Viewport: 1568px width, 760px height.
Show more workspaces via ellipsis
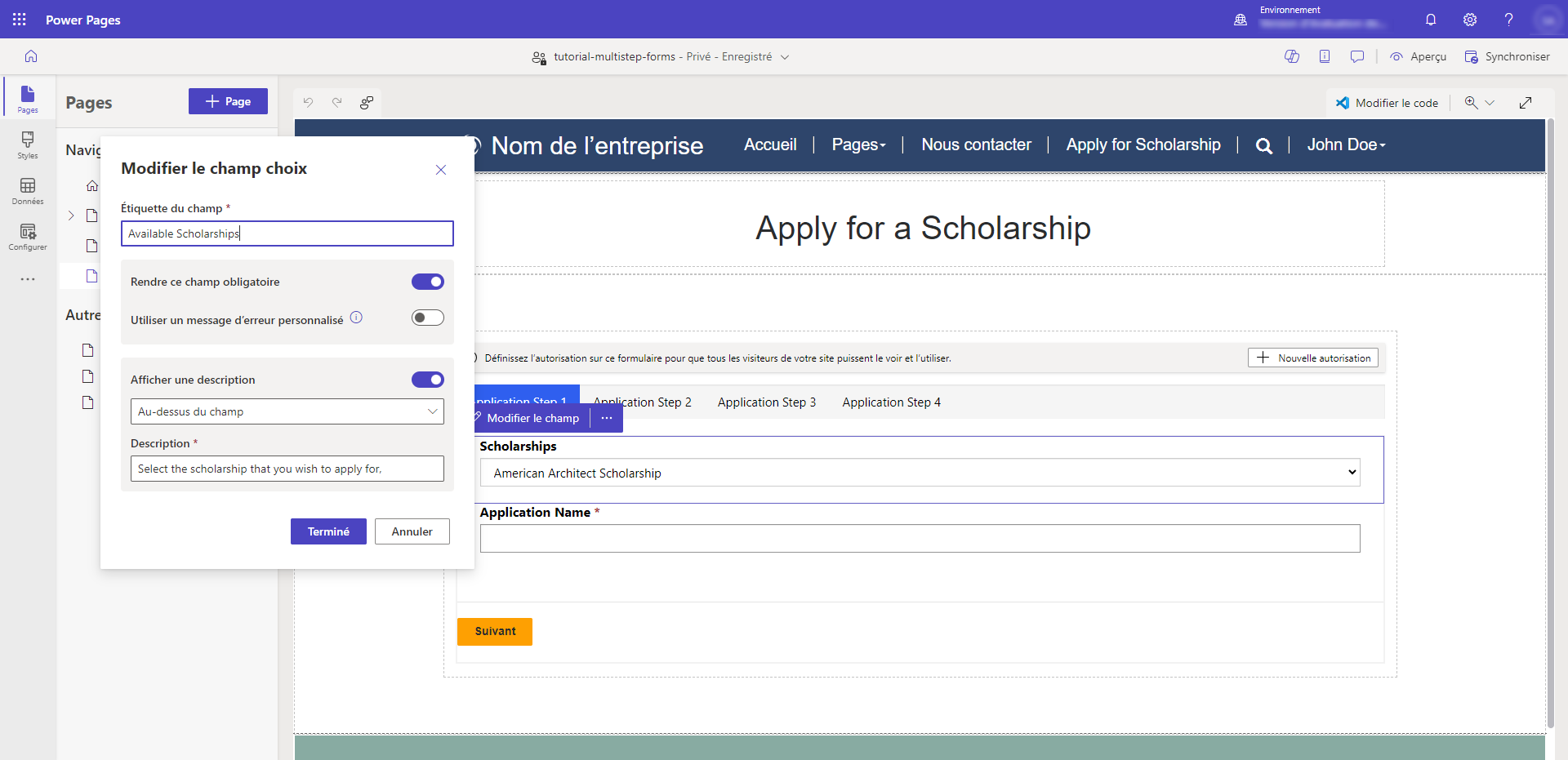pos(28,279)
